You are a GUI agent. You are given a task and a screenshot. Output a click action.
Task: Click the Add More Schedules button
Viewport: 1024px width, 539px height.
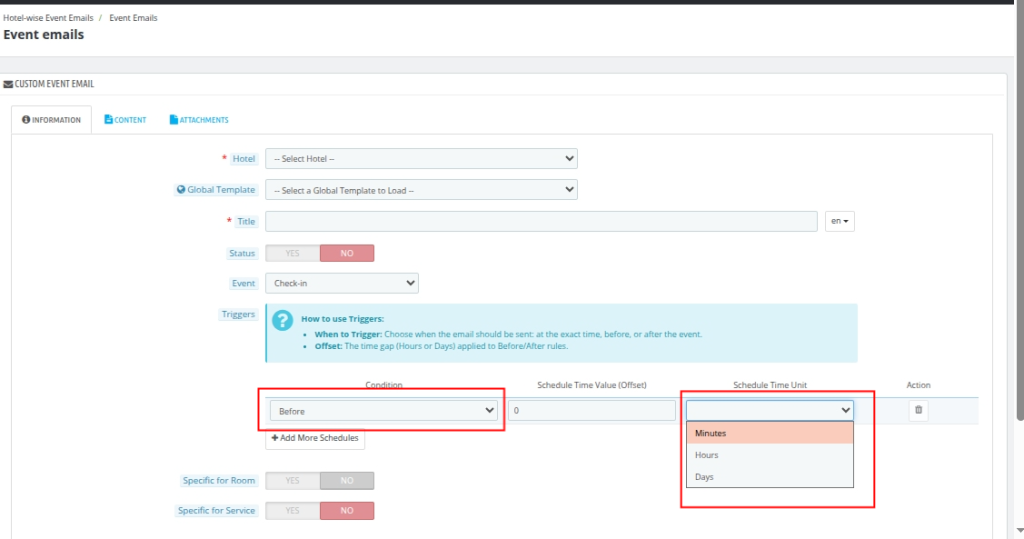315,438
